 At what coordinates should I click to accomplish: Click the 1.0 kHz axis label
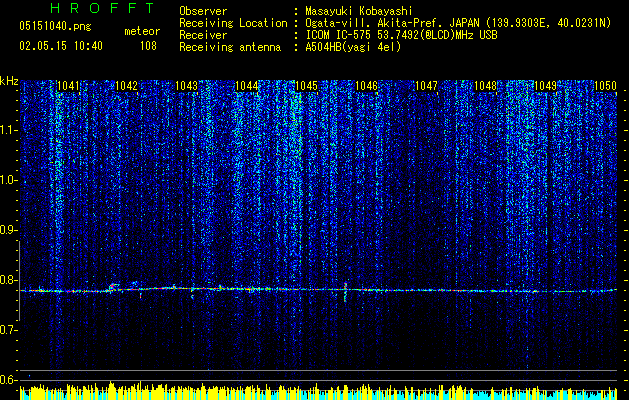[x=8, y=180]
